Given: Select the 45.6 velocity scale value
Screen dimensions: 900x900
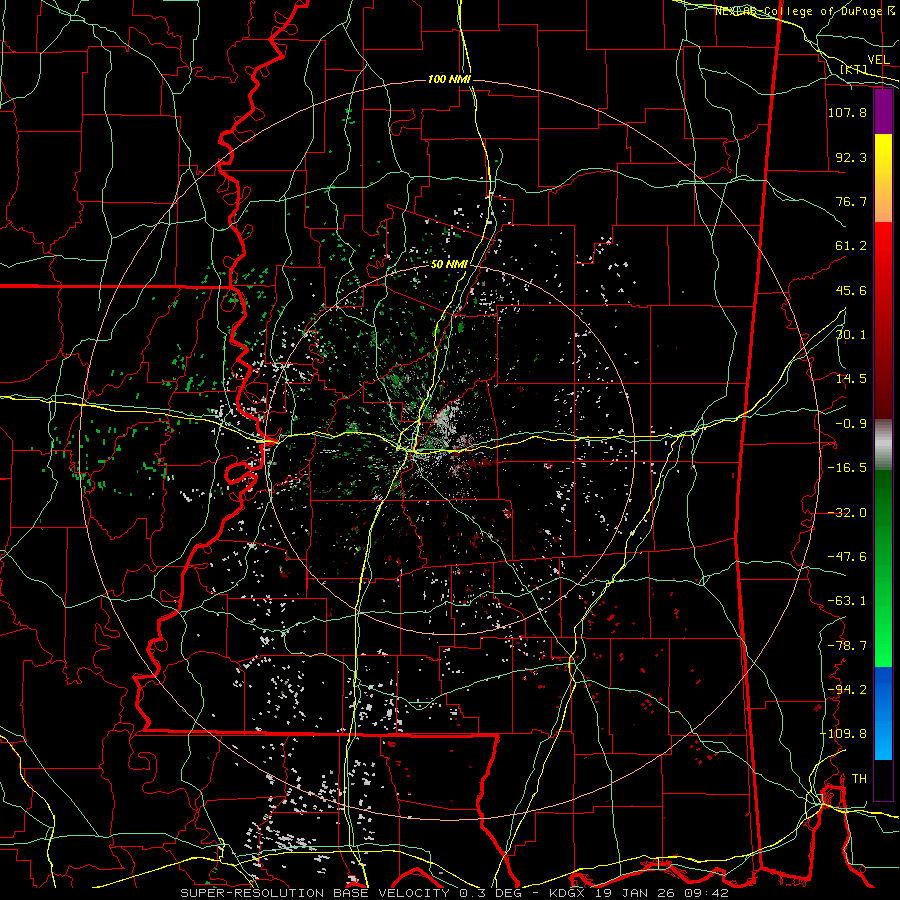Looking at the screenshot, I should pos(851,290).
